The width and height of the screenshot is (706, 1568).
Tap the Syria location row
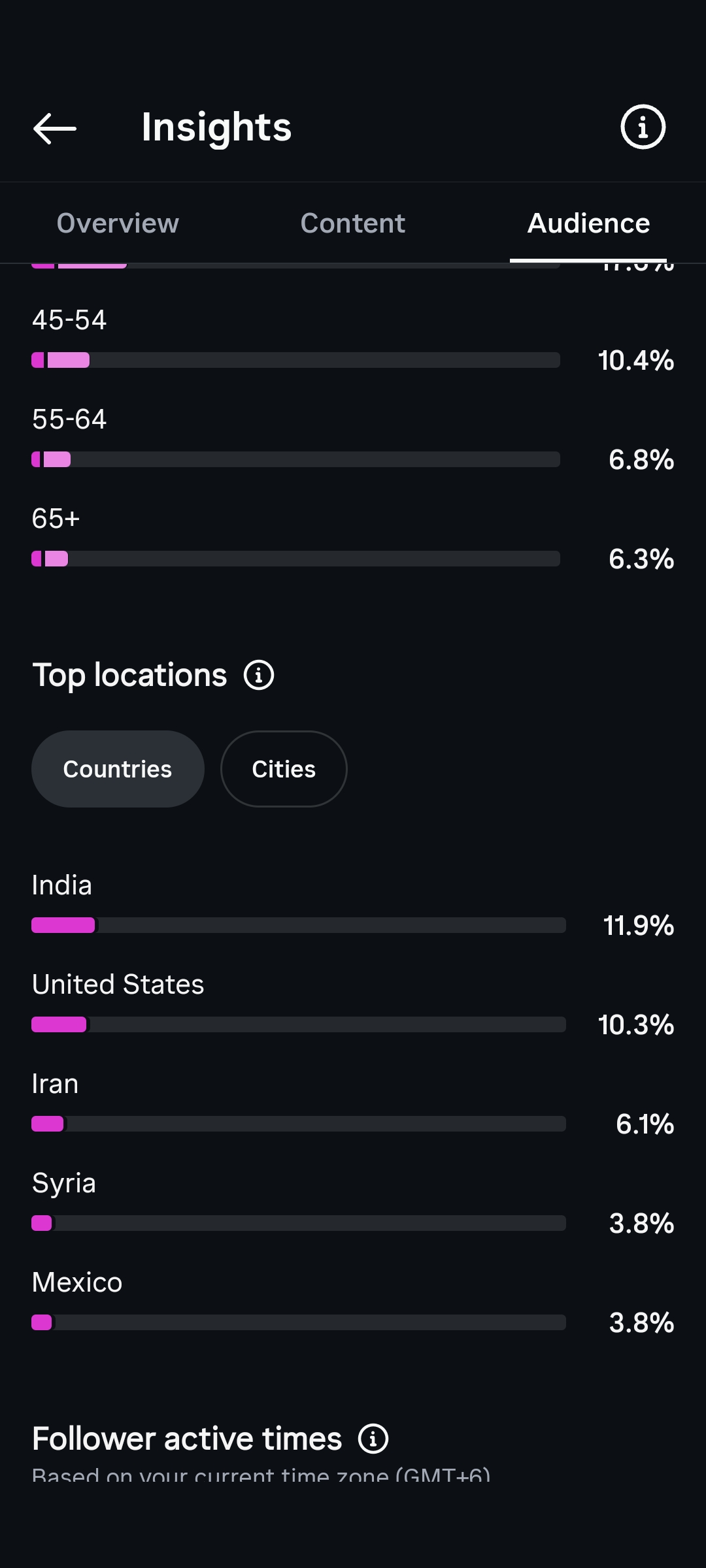click(x=353, y=1203)
